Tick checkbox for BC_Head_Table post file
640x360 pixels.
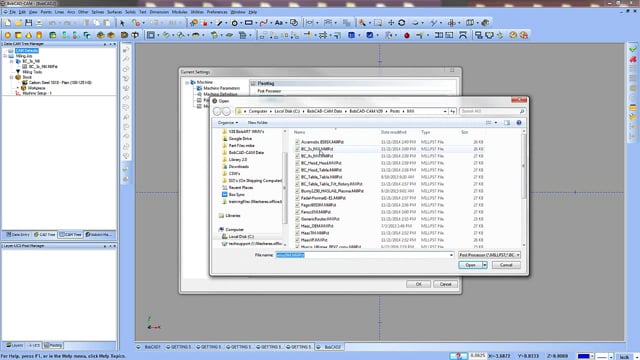pos(297,170)
